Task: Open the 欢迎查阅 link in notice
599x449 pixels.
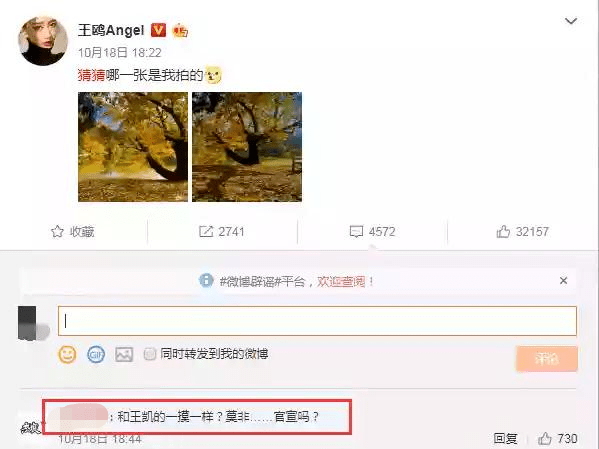Action: (341, 282)
